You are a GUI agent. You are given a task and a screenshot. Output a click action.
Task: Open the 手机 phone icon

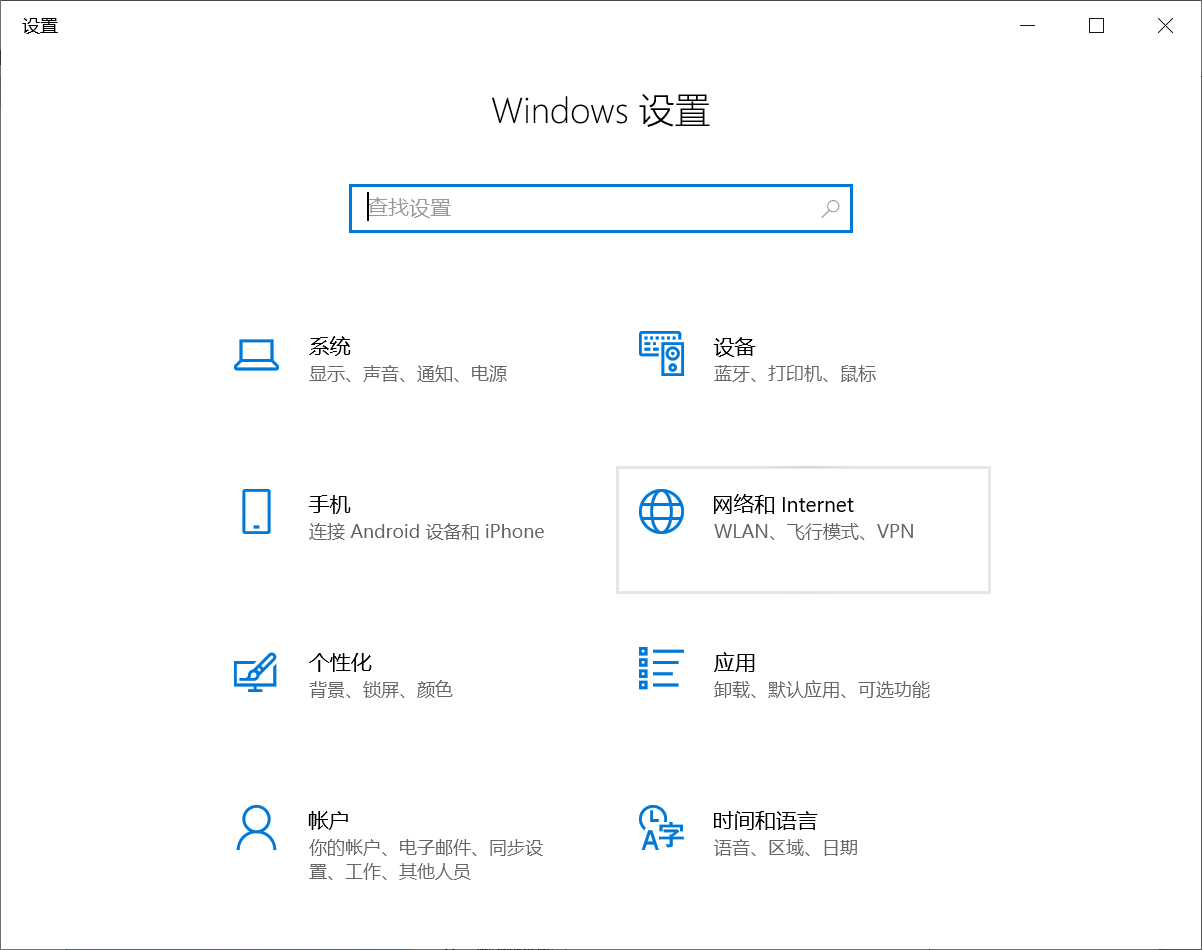pyautogui.click(x=256, y=511)
